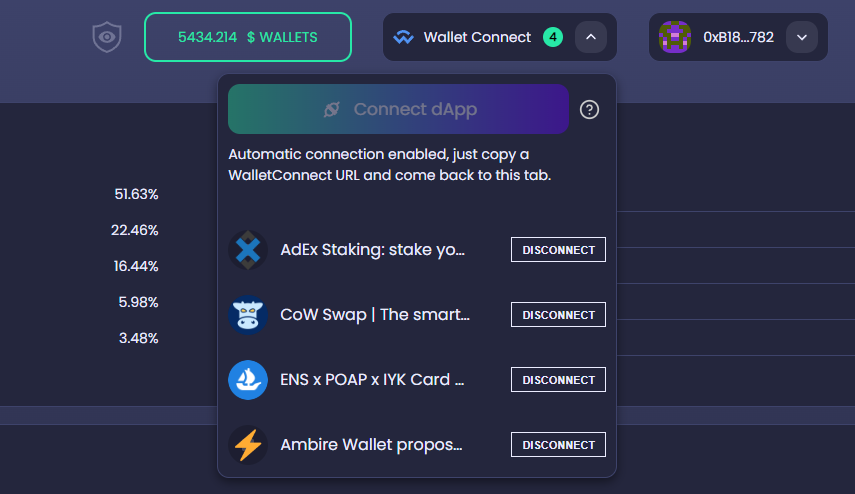Click the 5434.214 $ WALLETS balance button
The width and height of the screenshot is (855, 494).
tap(248, 37)
